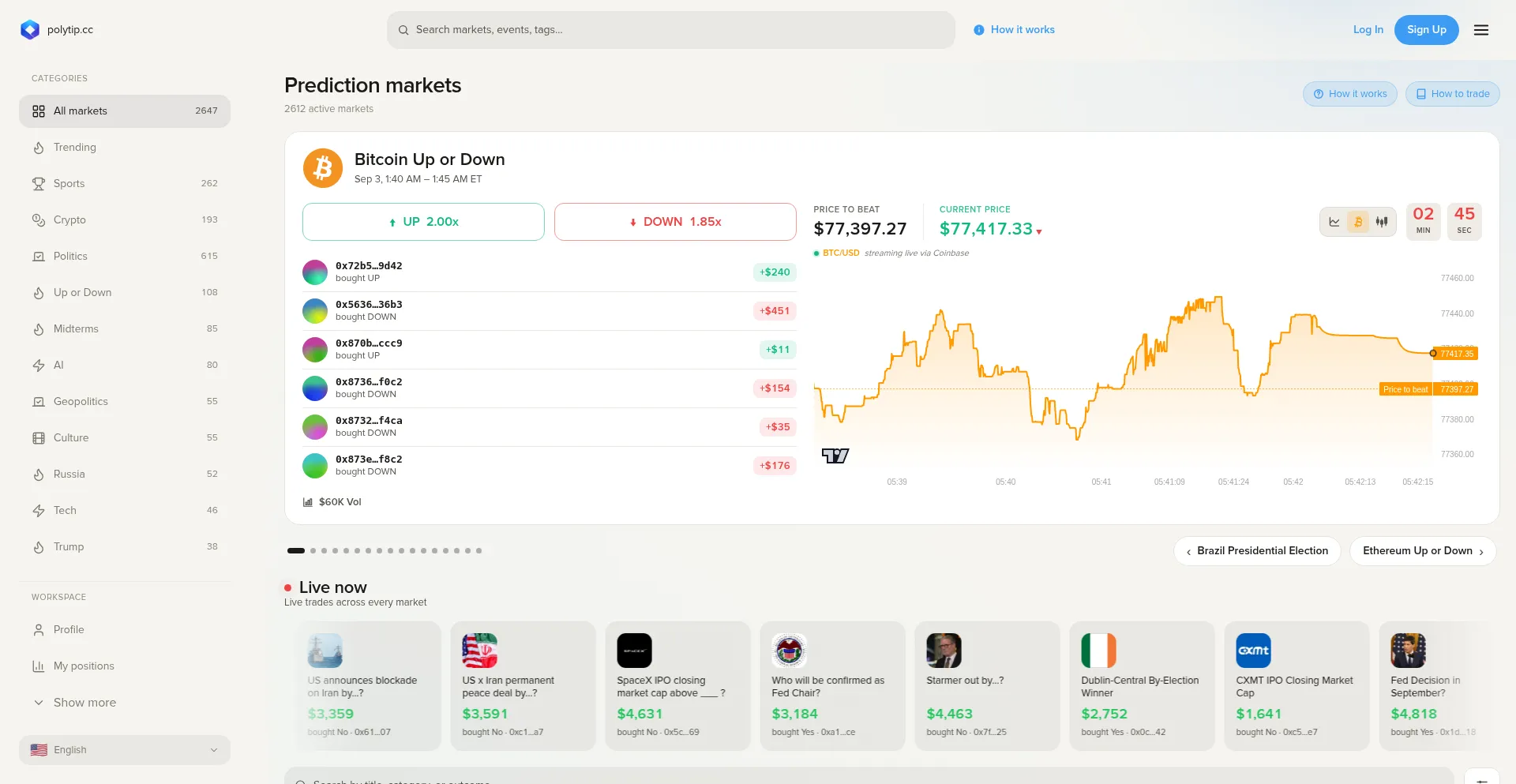
Task: Click the TradingView logo on the chart
Action: [835, 456]
